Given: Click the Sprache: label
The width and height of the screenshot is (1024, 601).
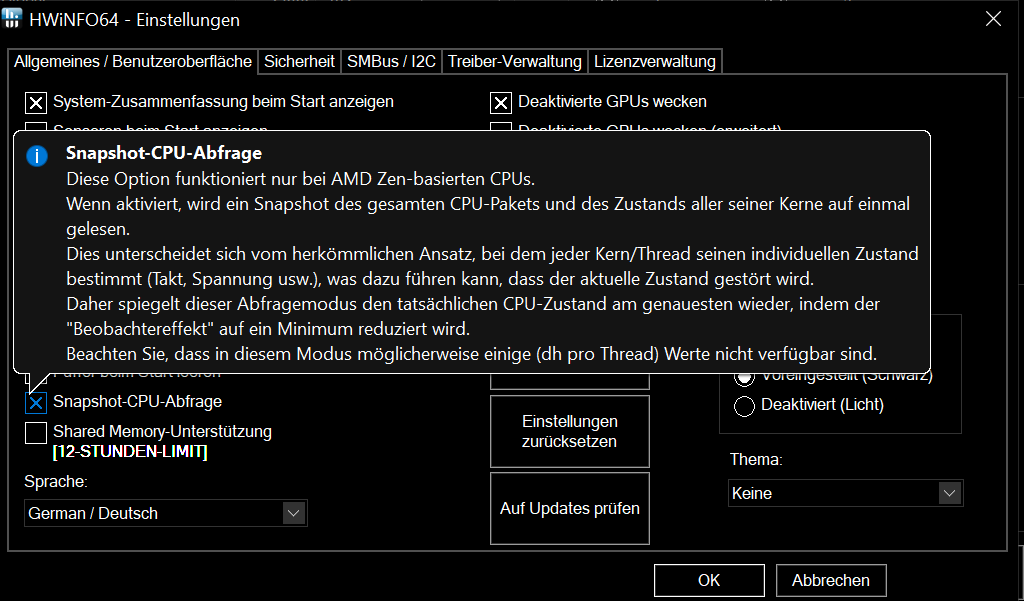Looking at the screenshot, I should coord(56,481).
